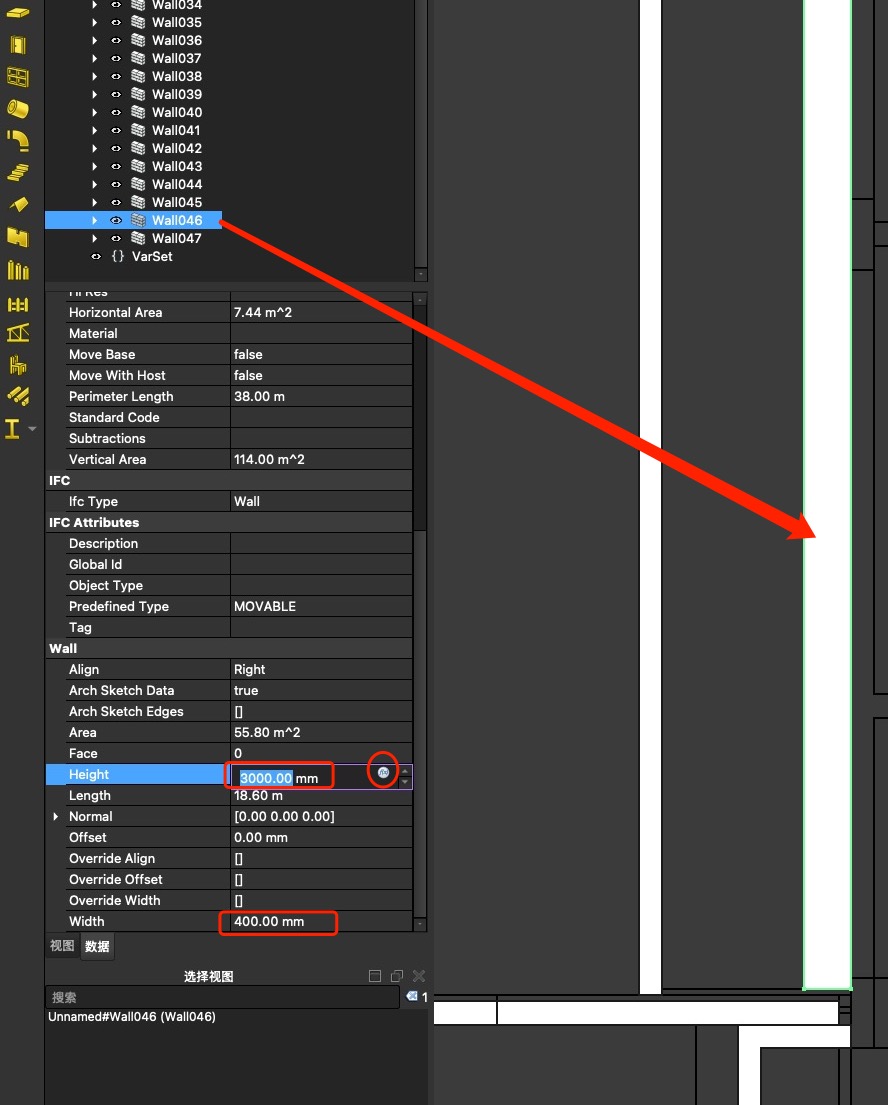Switch to the 数据 tab
888x1105 pixels.
click(x=97, y=946)
